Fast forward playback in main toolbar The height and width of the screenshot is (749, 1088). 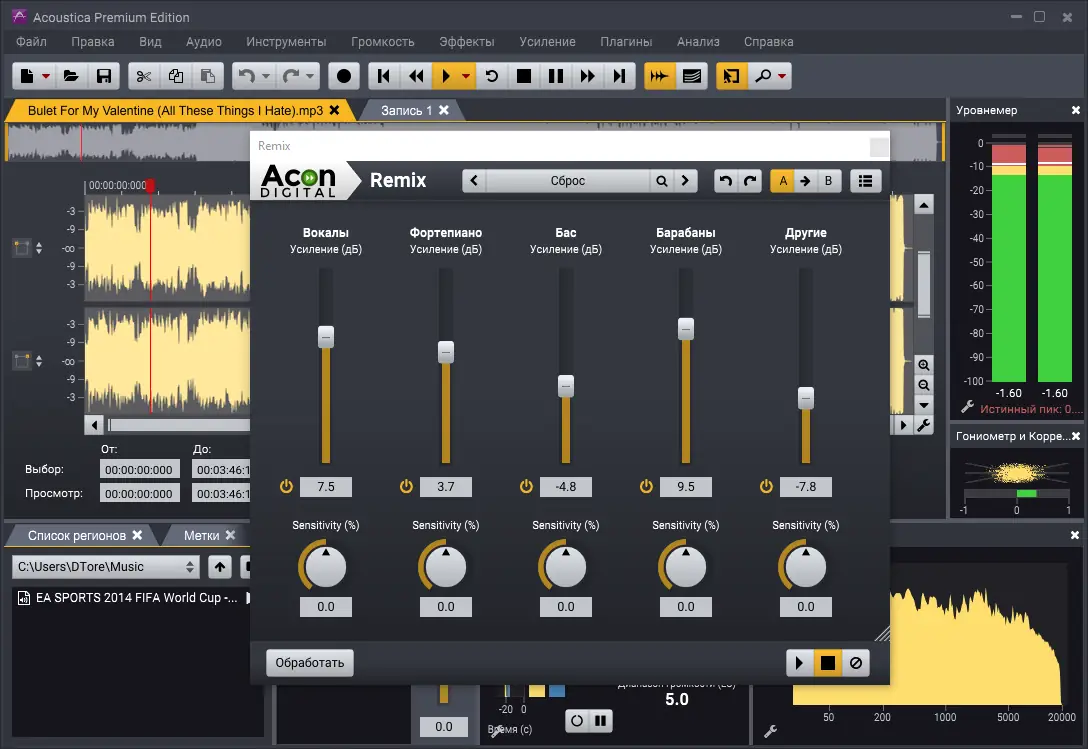pos(588,76)
